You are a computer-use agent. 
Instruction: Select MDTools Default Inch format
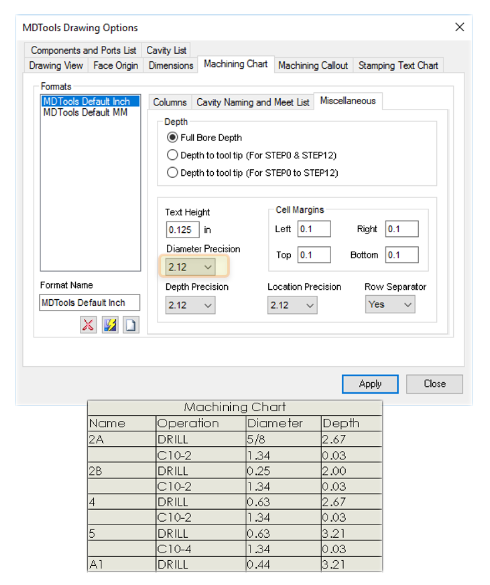(x=90, y=101)
